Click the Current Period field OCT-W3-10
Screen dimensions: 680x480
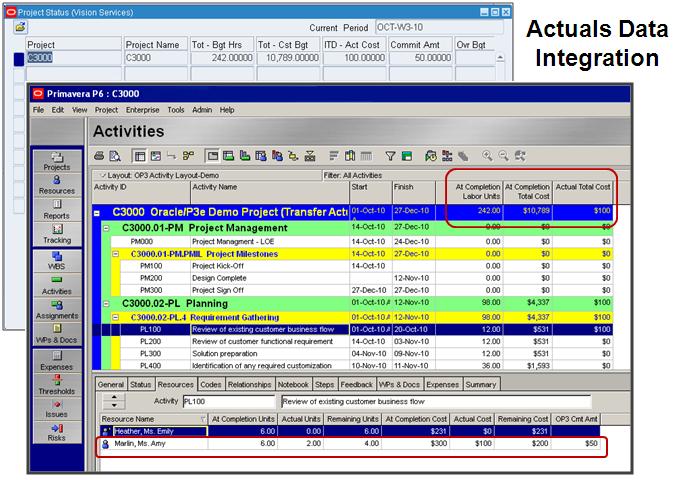(x=439, y=27)
